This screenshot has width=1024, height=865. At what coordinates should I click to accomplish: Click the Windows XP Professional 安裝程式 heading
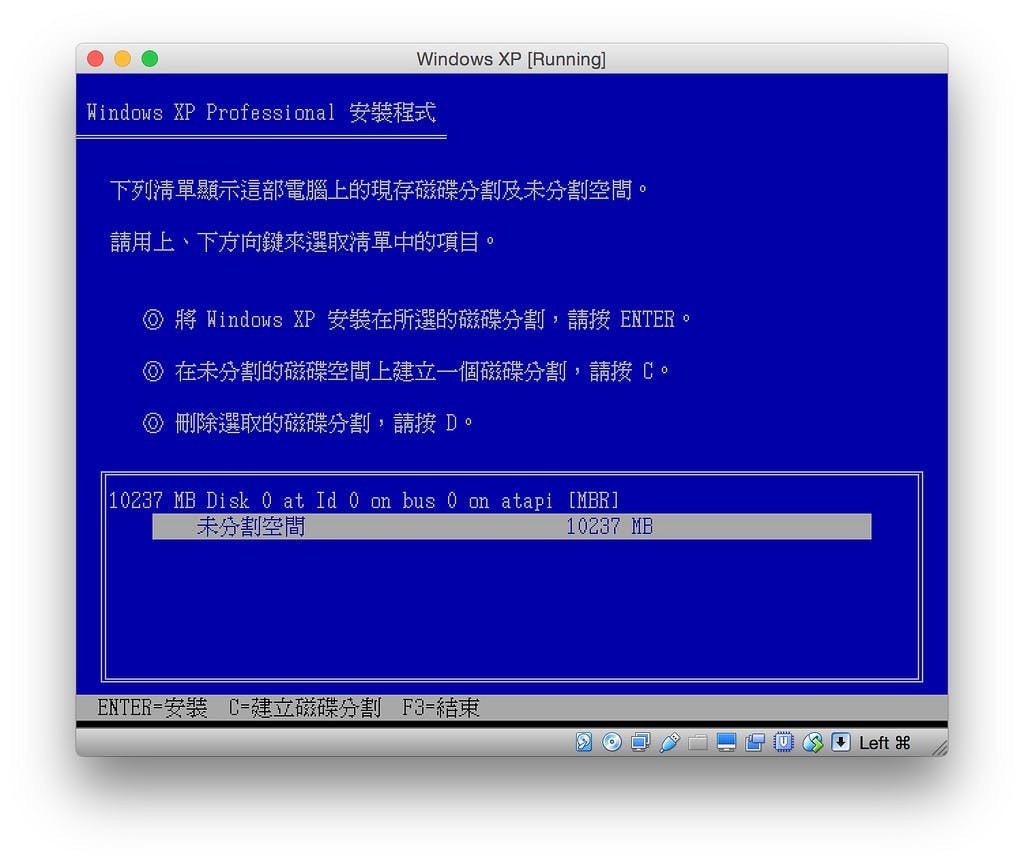261,112
